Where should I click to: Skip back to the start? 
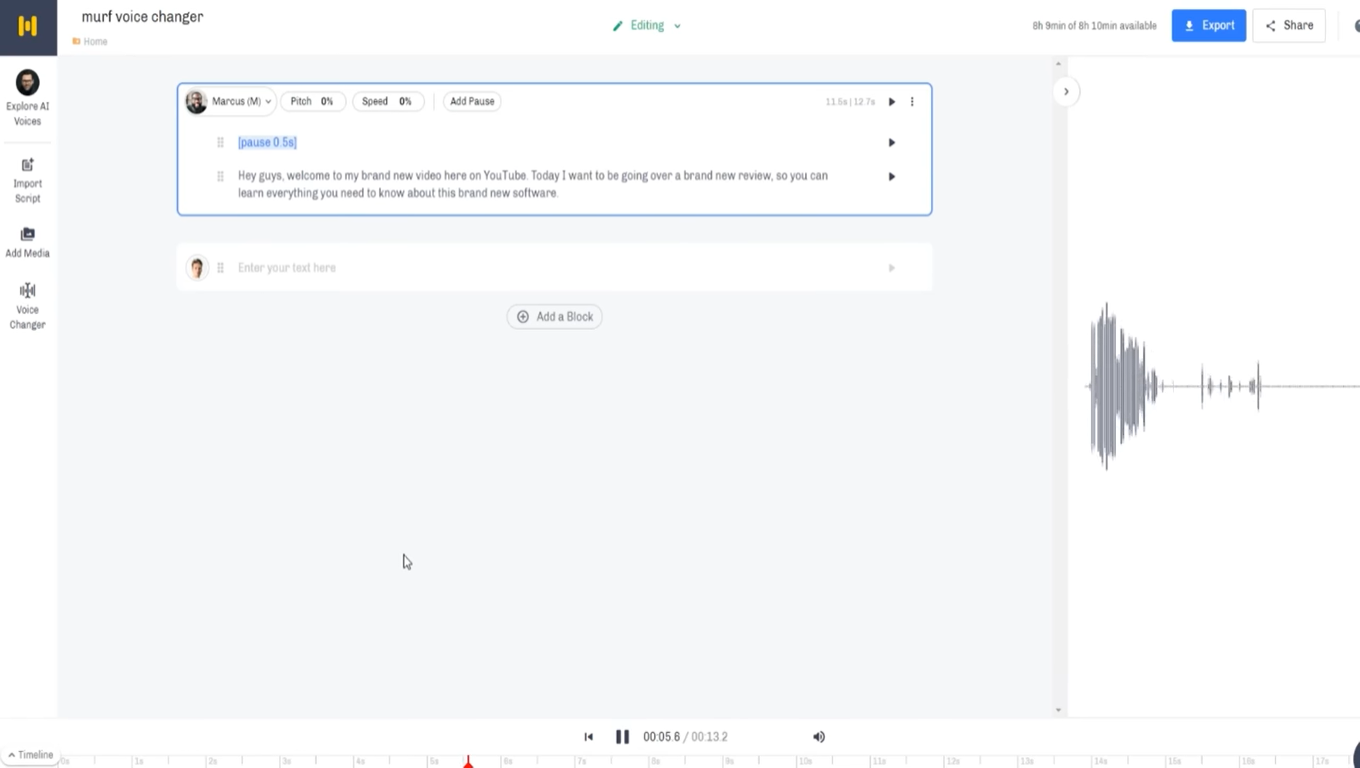click(x=589, y=737)
